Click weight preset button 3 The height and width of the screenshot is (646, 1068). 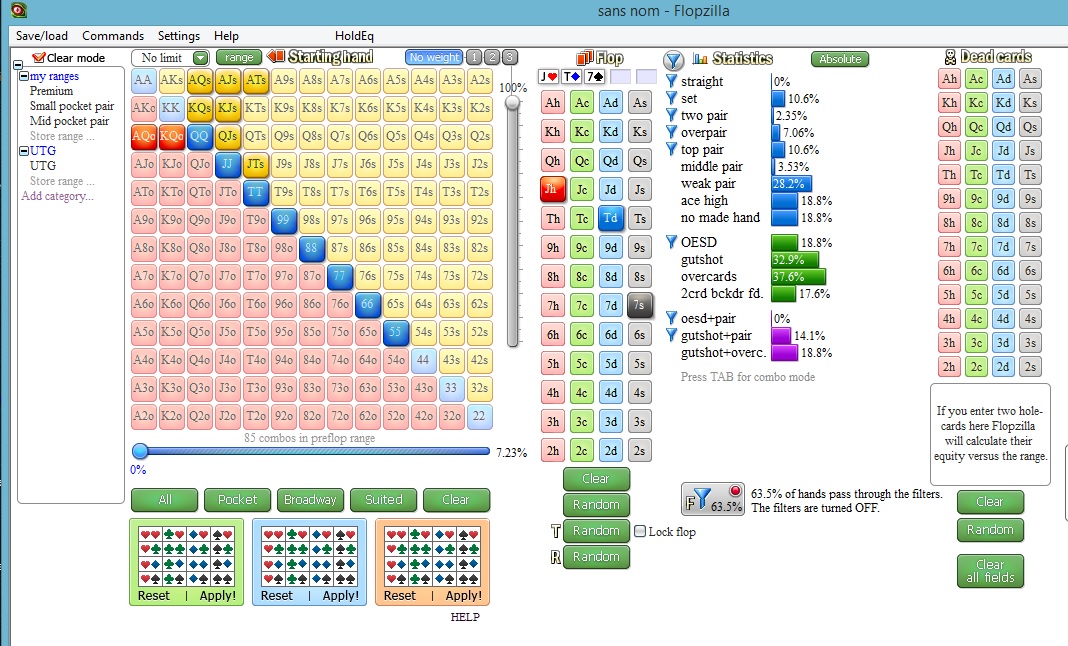coord(509,57)
